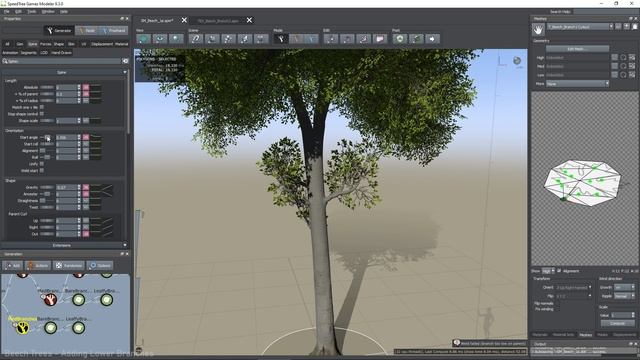640x360 pixels.
Task: Click the navigation gizmo sphere in viewport
Action: (x=517, y=61)
